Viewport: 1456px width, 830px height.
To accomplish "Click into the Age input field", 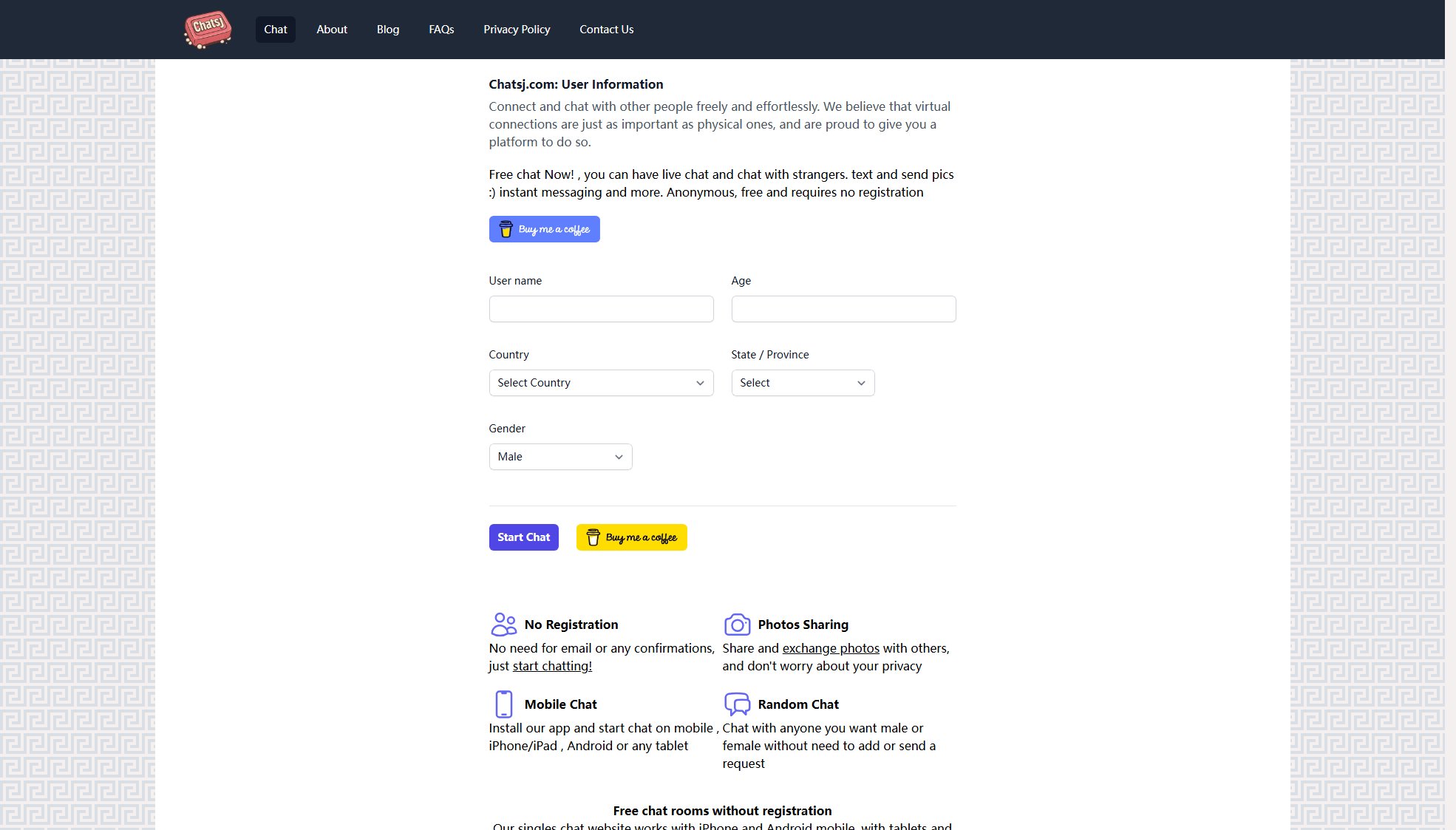I will (843, 309).
